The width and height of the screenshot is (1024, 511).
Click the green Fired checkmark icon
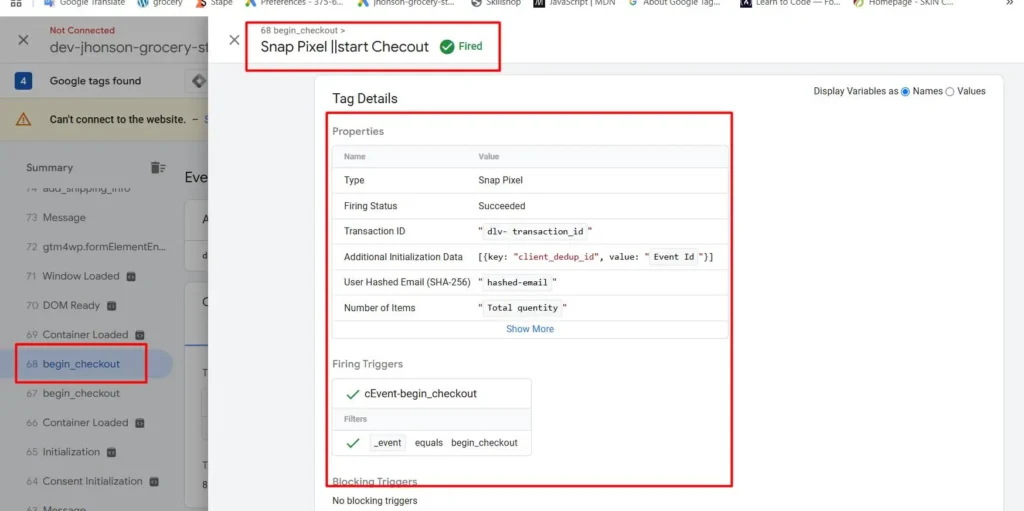(x=447, y=46)
